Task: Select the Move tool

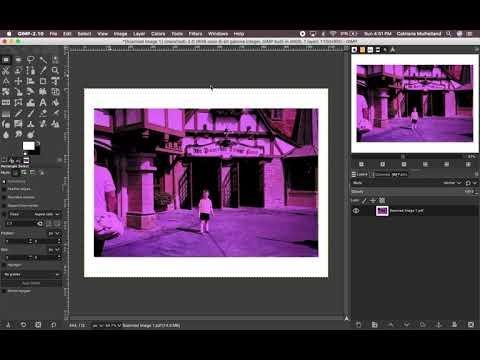Action: coord(18,81)
